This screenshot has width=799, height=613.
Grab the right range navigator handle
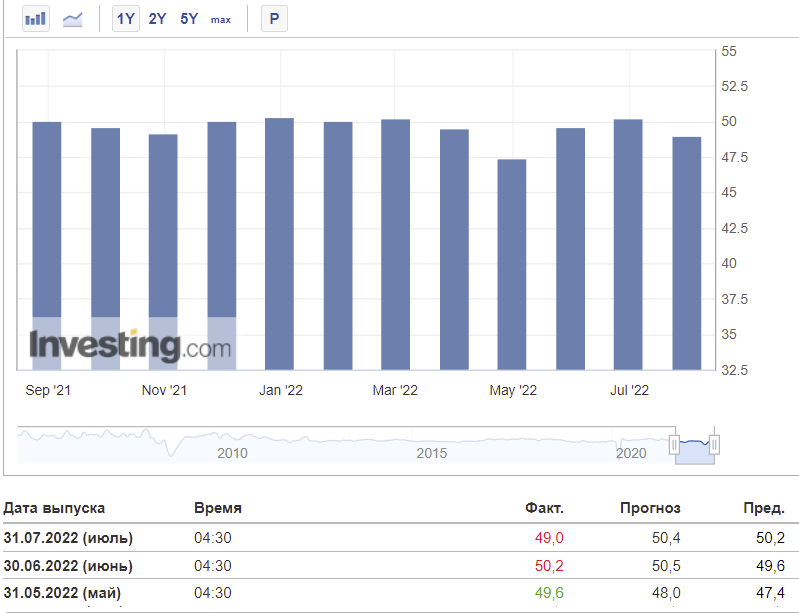[x=714, y=445]
